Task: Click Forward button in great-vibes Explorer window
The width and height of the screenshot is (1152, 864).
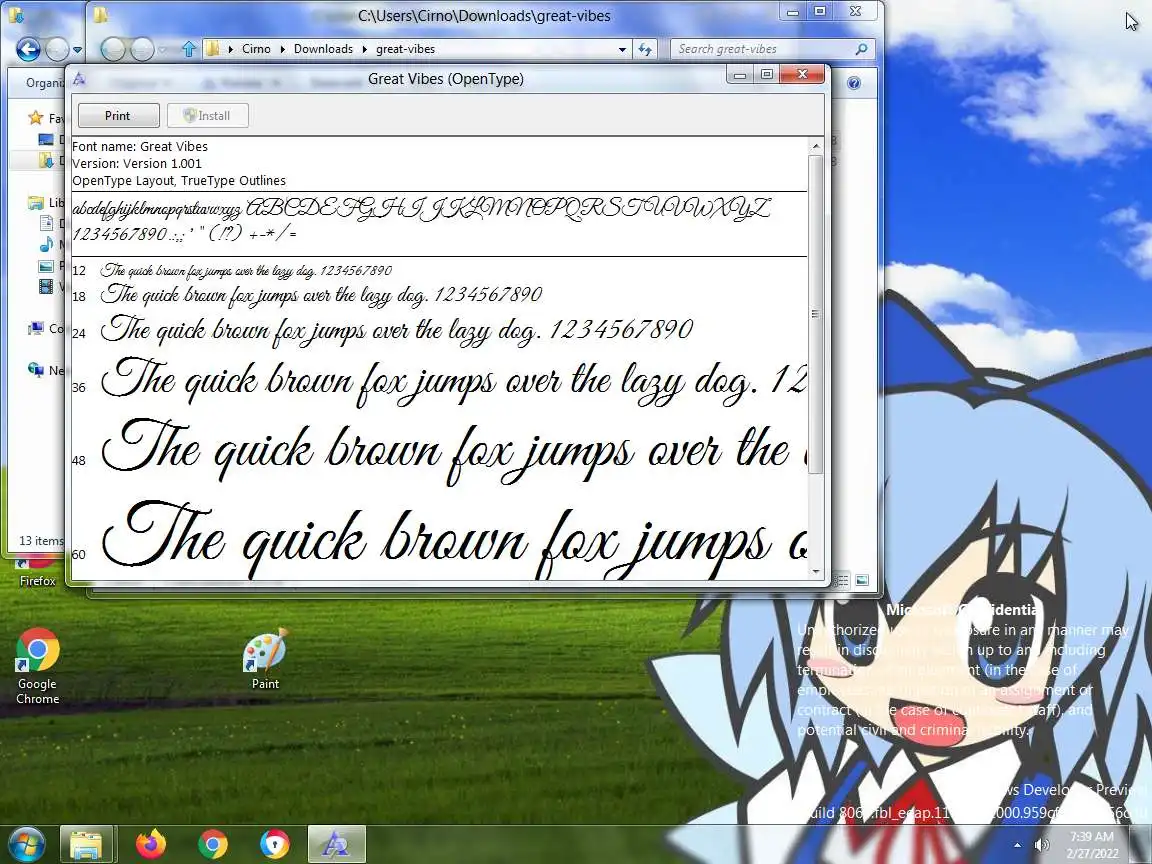Action: pos(142,49)
